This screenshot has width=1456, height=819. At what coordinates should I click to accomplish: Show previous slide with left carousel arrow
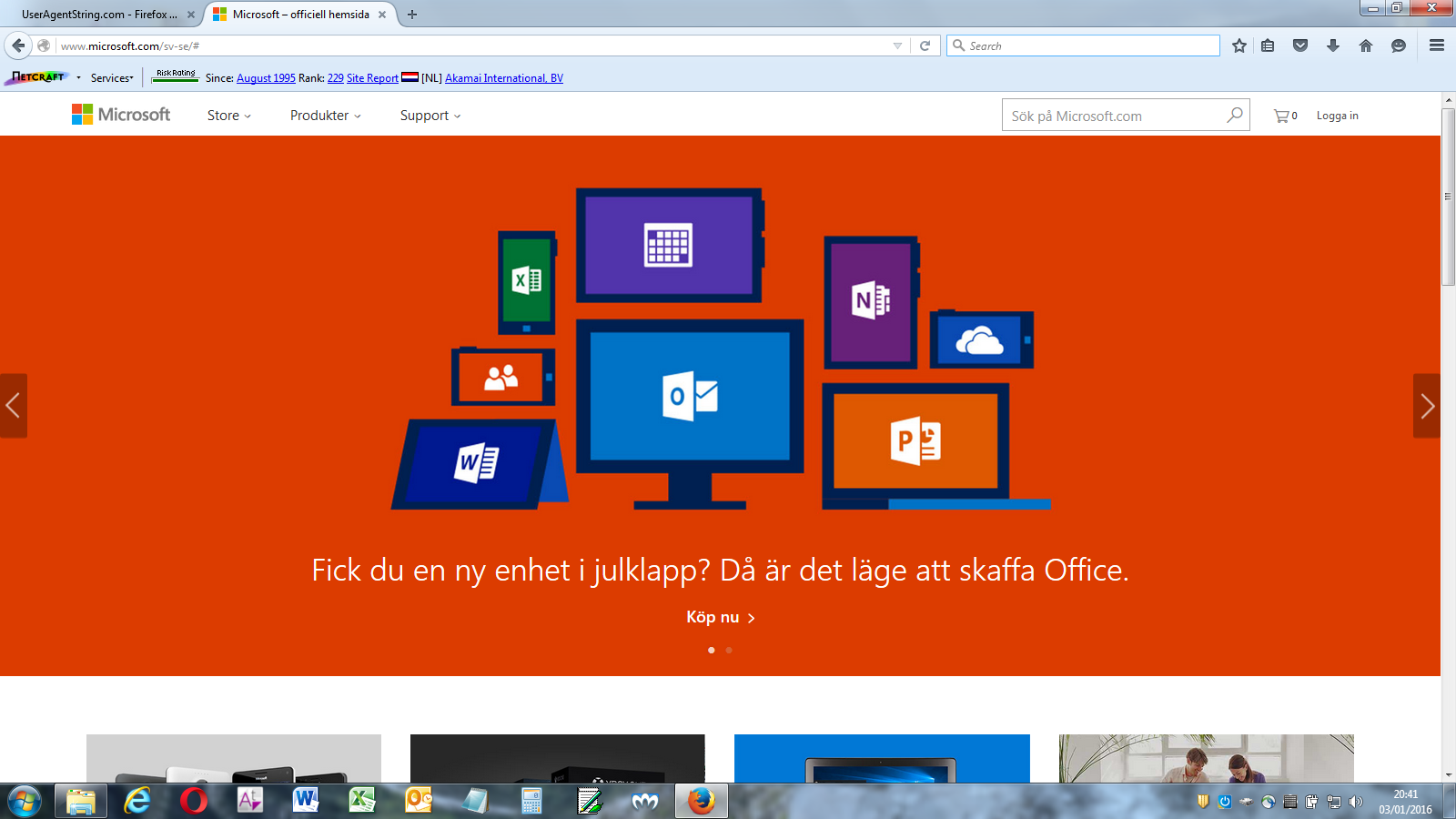coord(13,406)
